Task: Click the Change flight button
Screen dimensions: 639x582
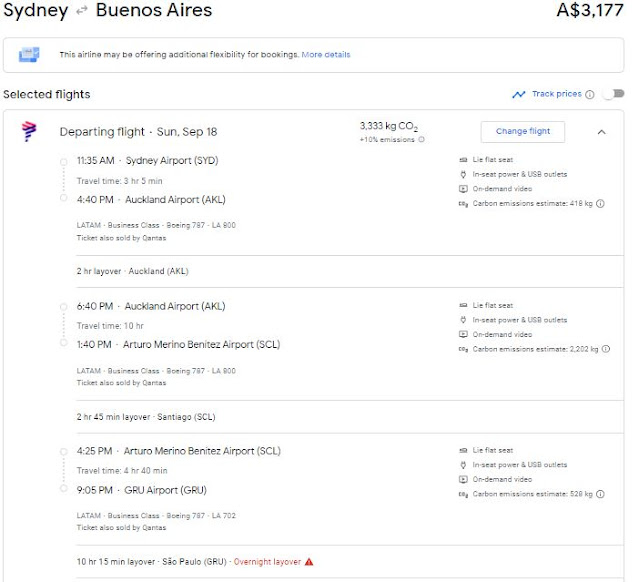Action: coord(522,131)
